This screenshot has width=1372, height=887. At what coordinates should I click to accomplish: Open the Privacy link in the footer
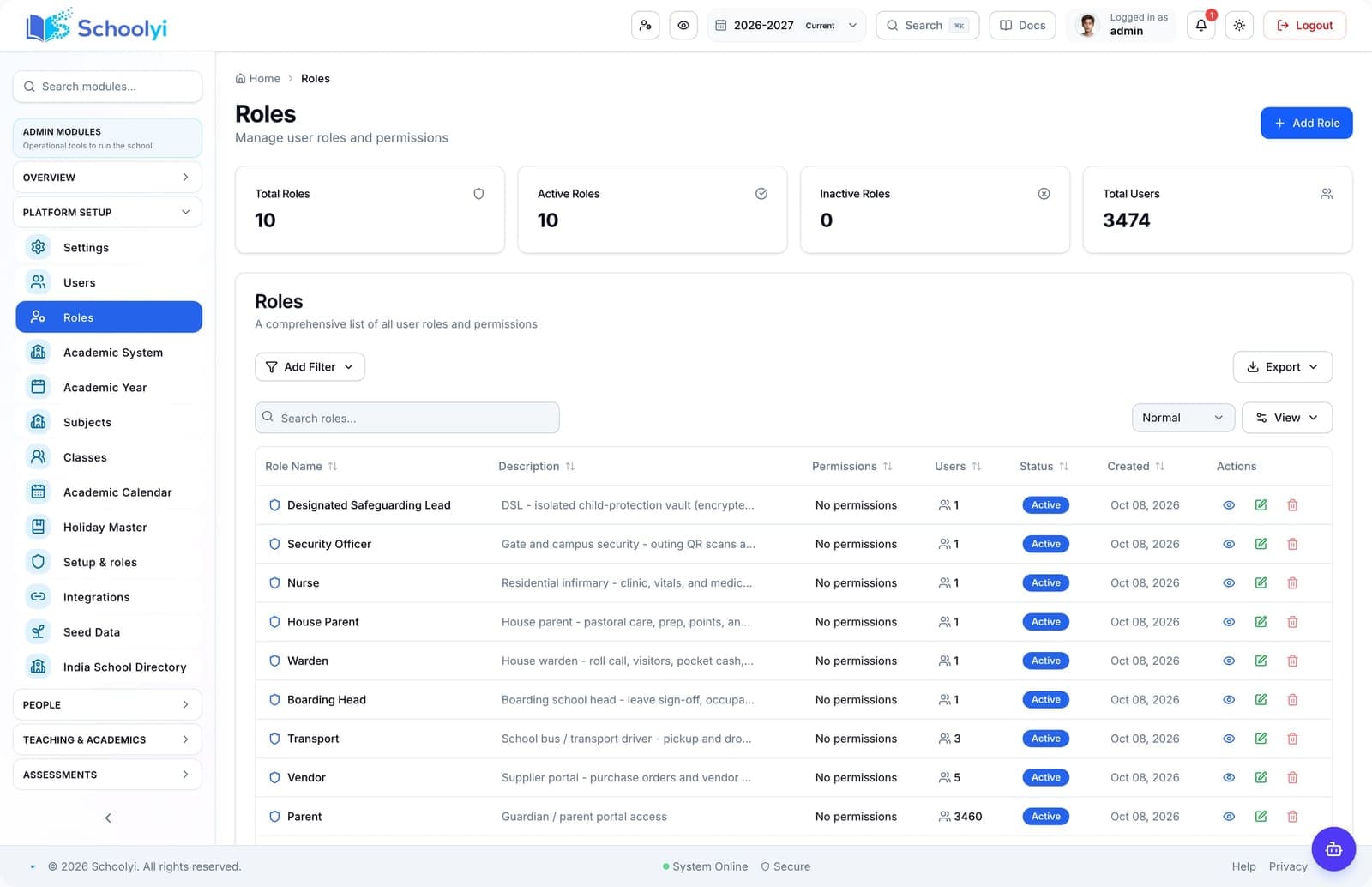point(1288,866)
